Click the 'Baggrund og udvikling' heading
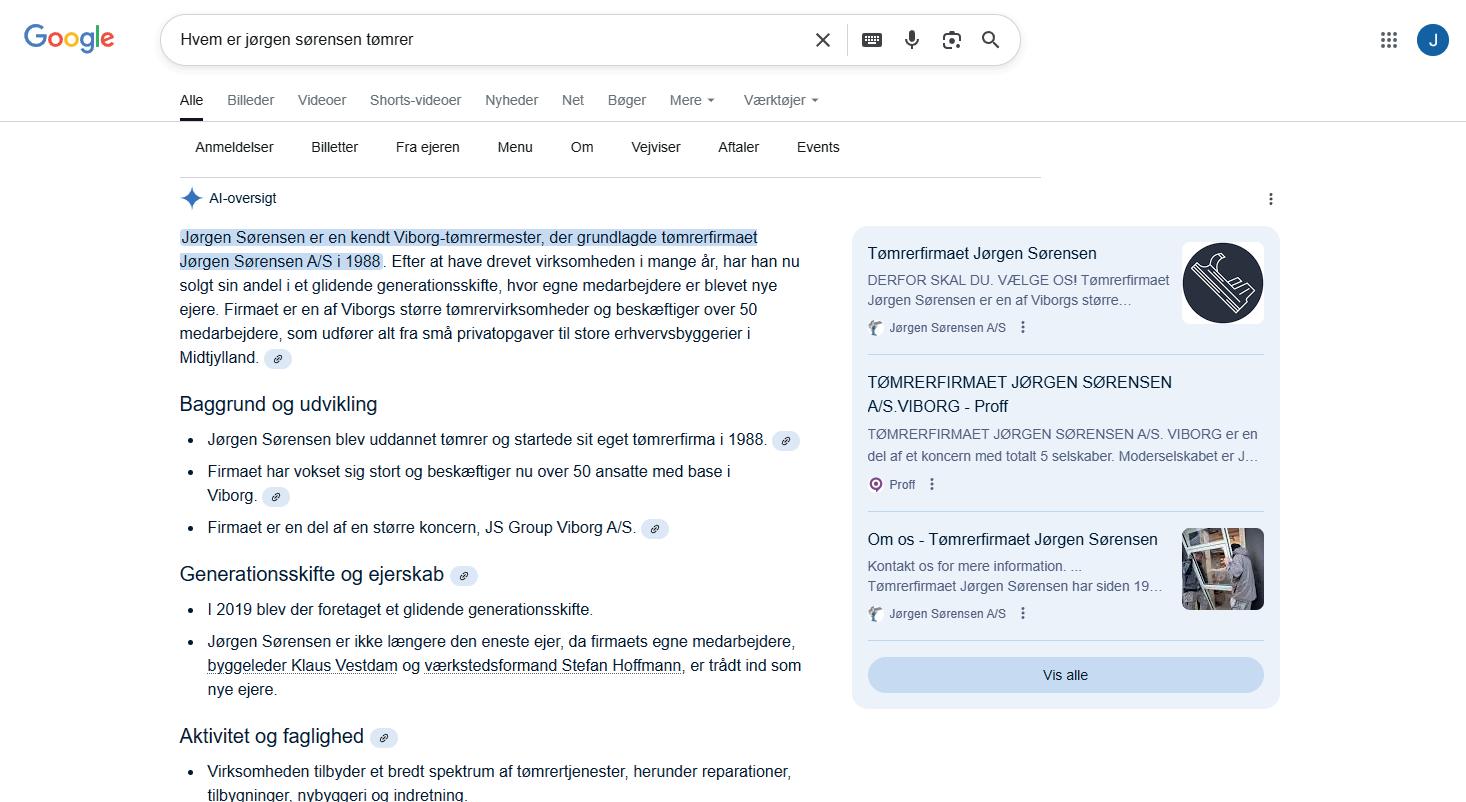 [x=278, y=404]
